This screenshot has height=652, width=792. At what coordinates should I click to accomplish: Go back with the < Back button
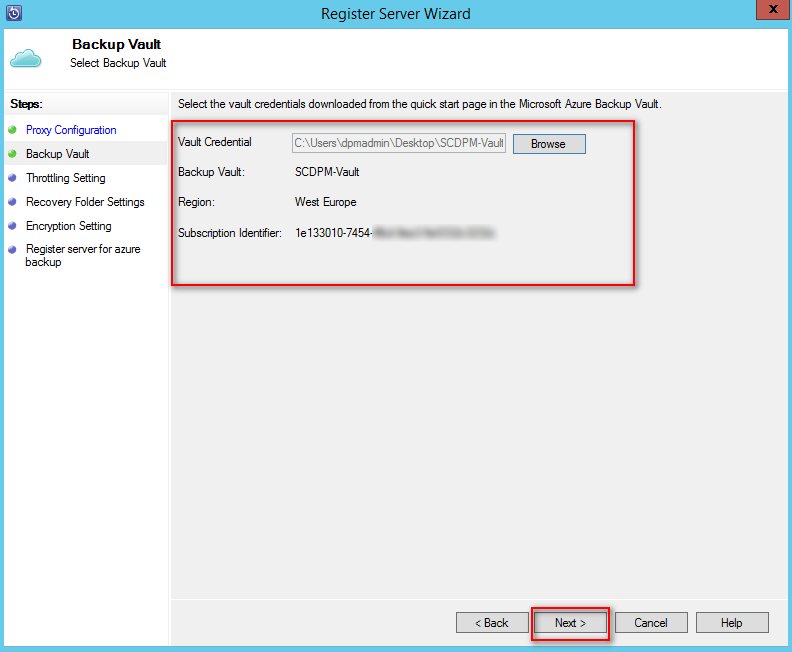(492, 623)
